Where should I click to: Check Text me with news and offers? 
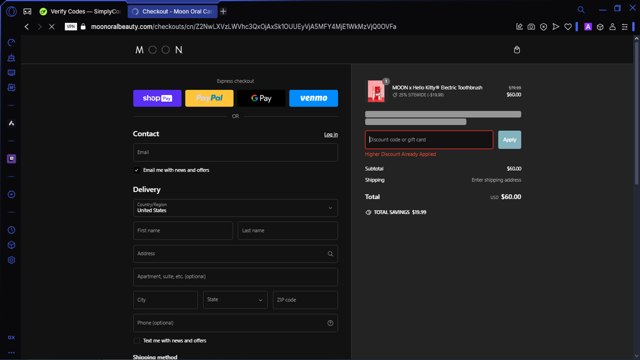click(x=137, y=340)
